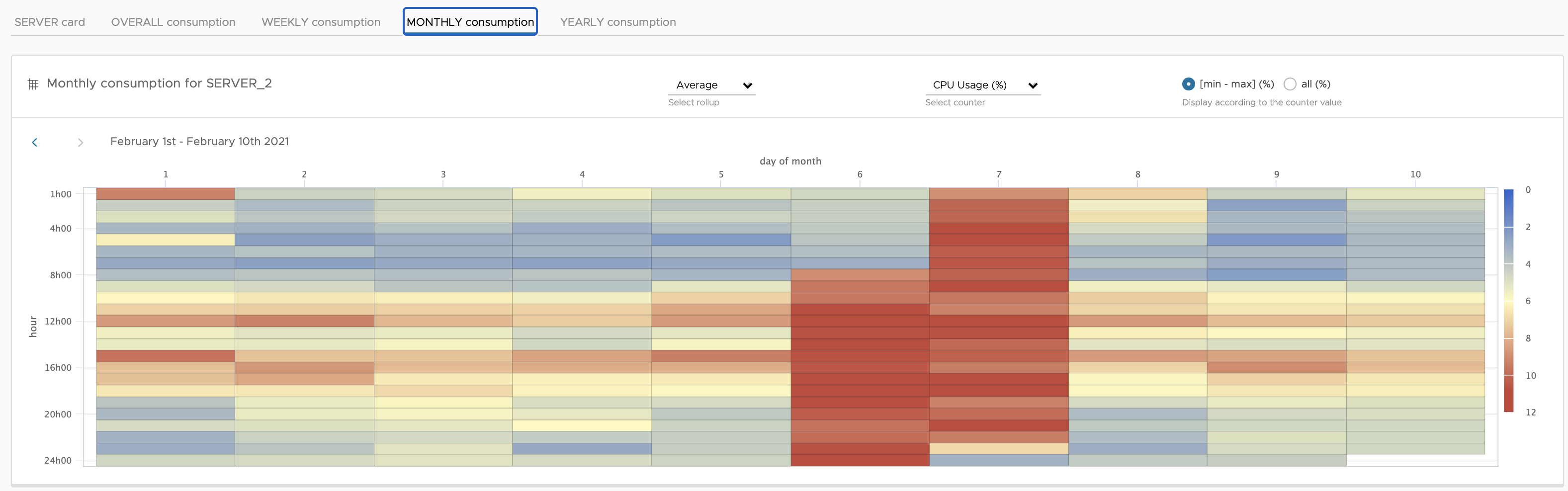Switch to WEEKLY consumption tab
This screenshot has height=491, width=1568.
[321, 22]
